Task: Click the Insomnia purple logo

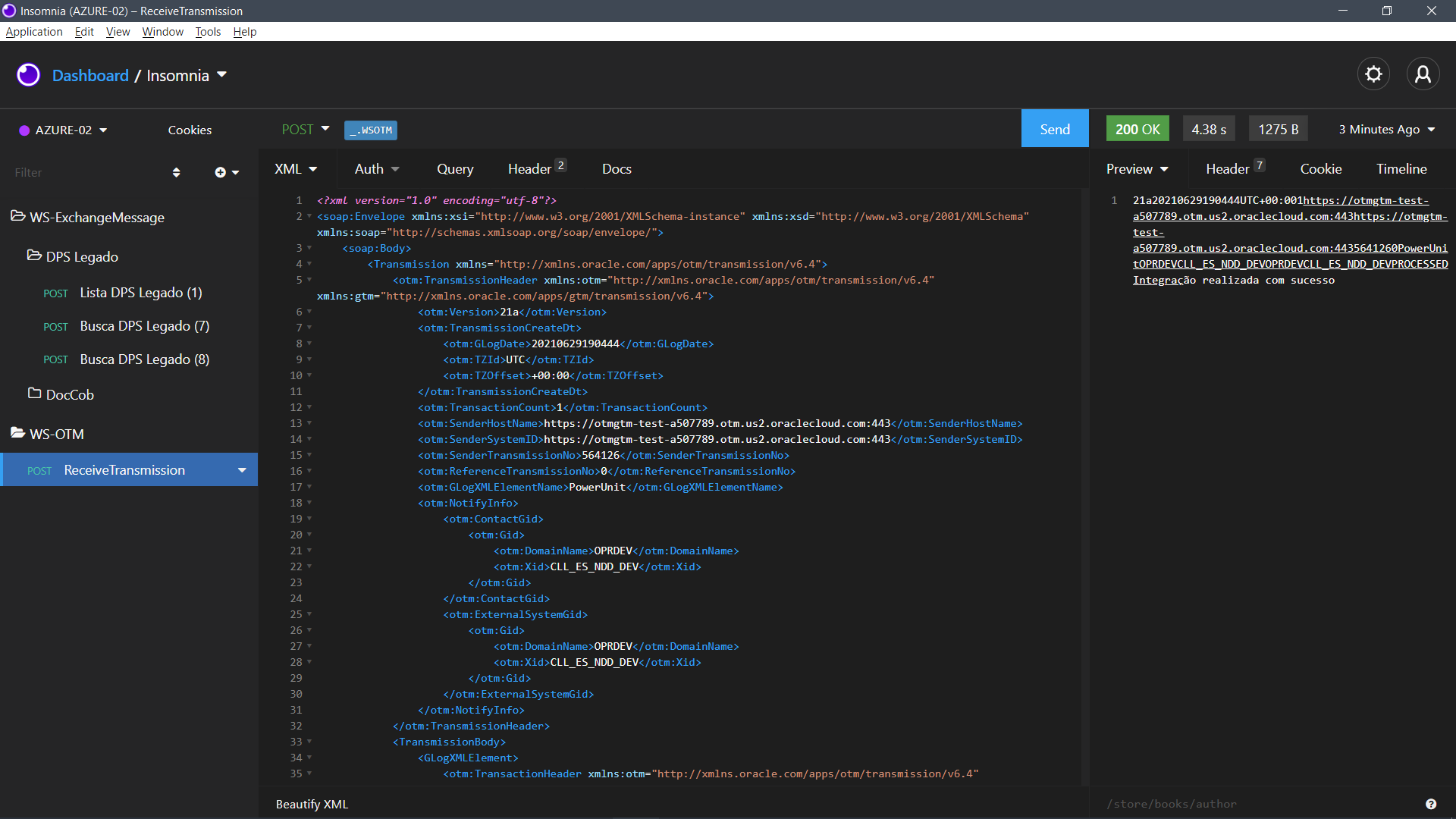Action: (x=28, y=75)
